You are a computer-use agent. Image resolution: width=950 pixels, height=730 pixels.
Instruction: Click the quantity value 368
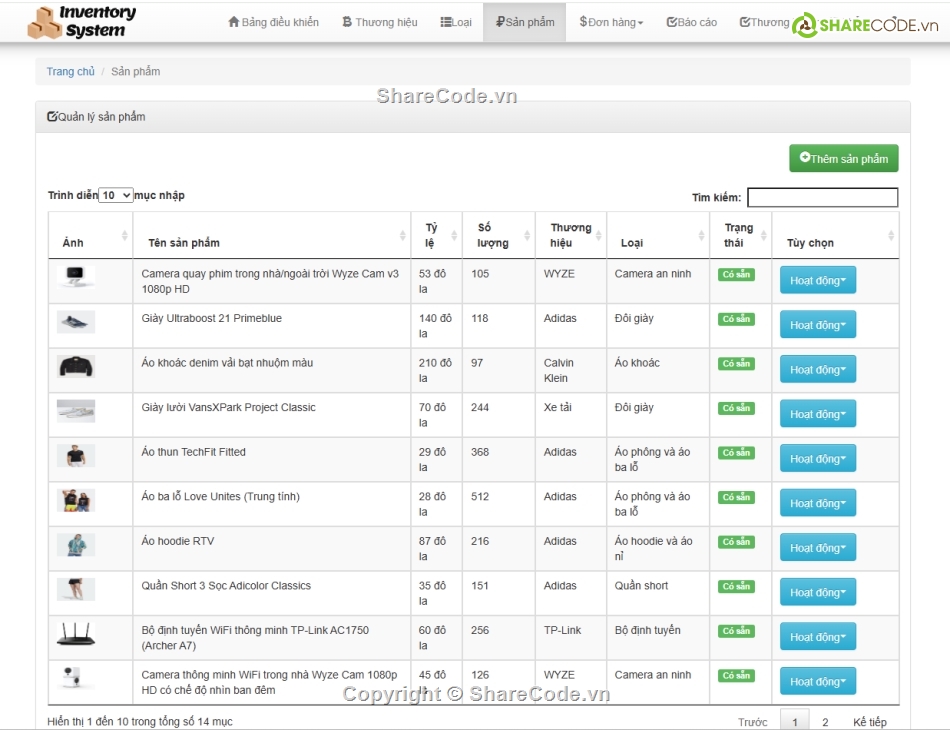pyautogui.click(x=480, y=452)
